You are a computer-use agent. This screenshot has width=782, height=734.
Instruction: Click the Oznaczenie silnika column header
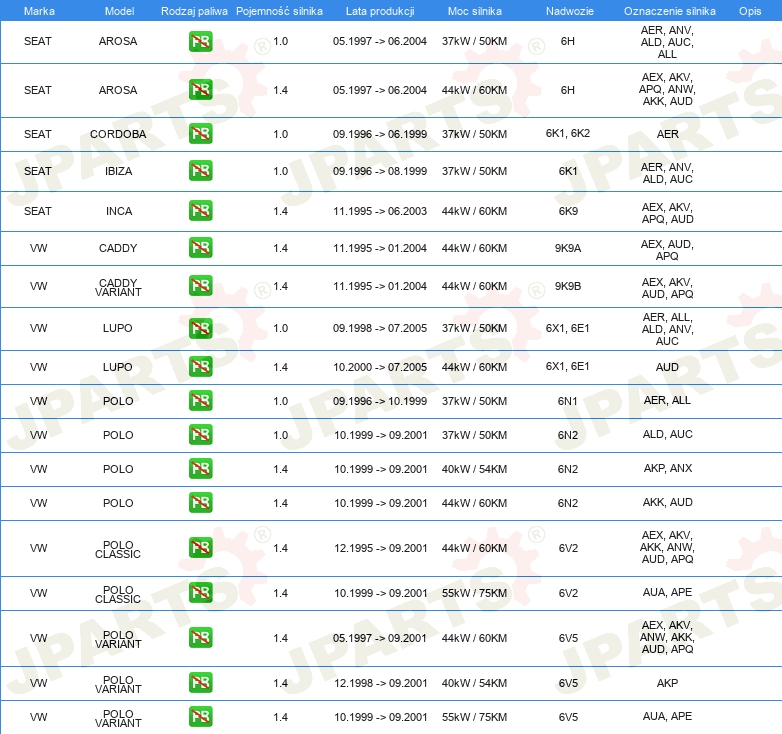[670, 11]
